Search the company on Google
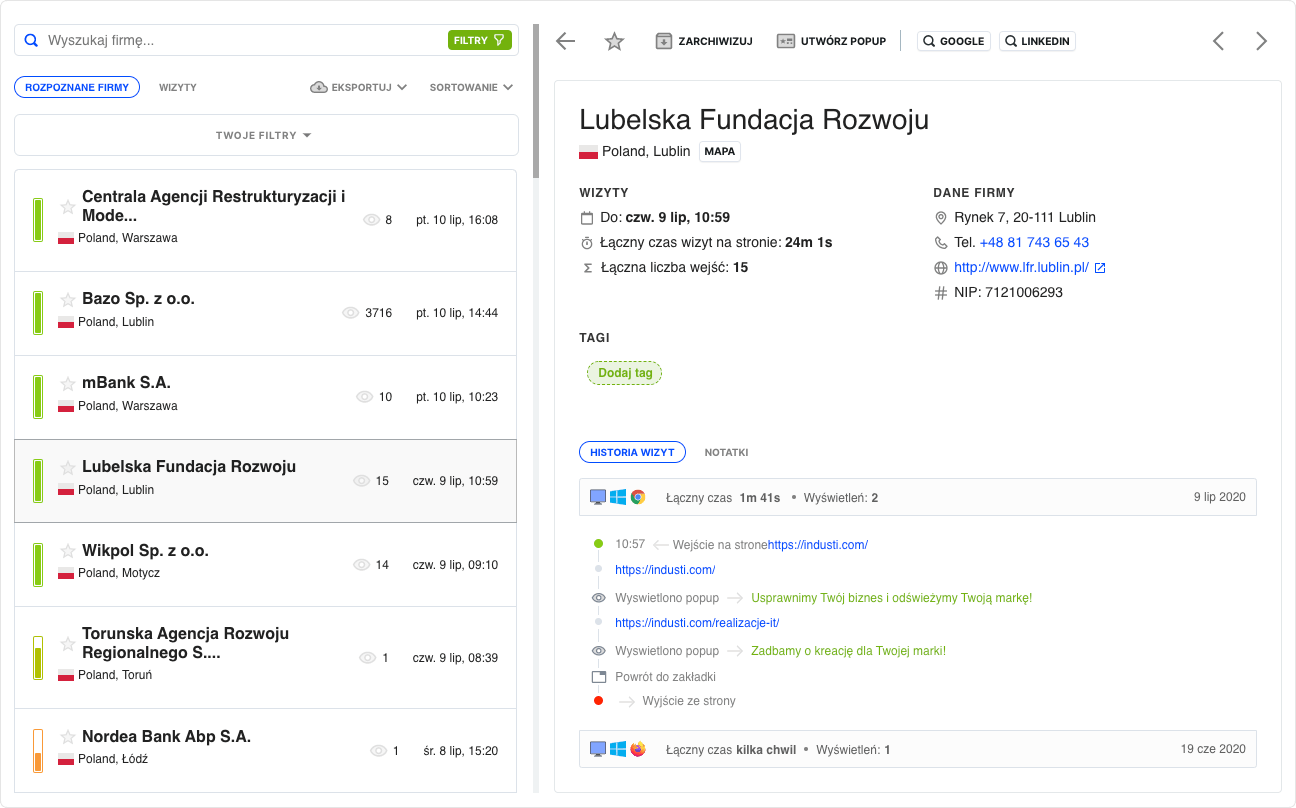 click(954, 41)
